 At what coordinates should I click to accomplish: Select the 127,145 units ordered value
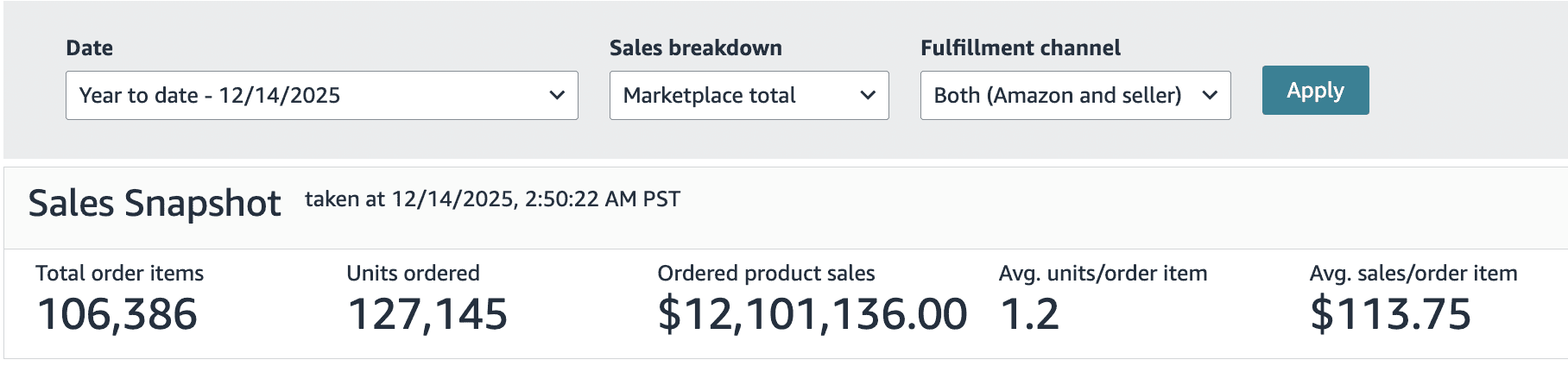click(427, 314)
